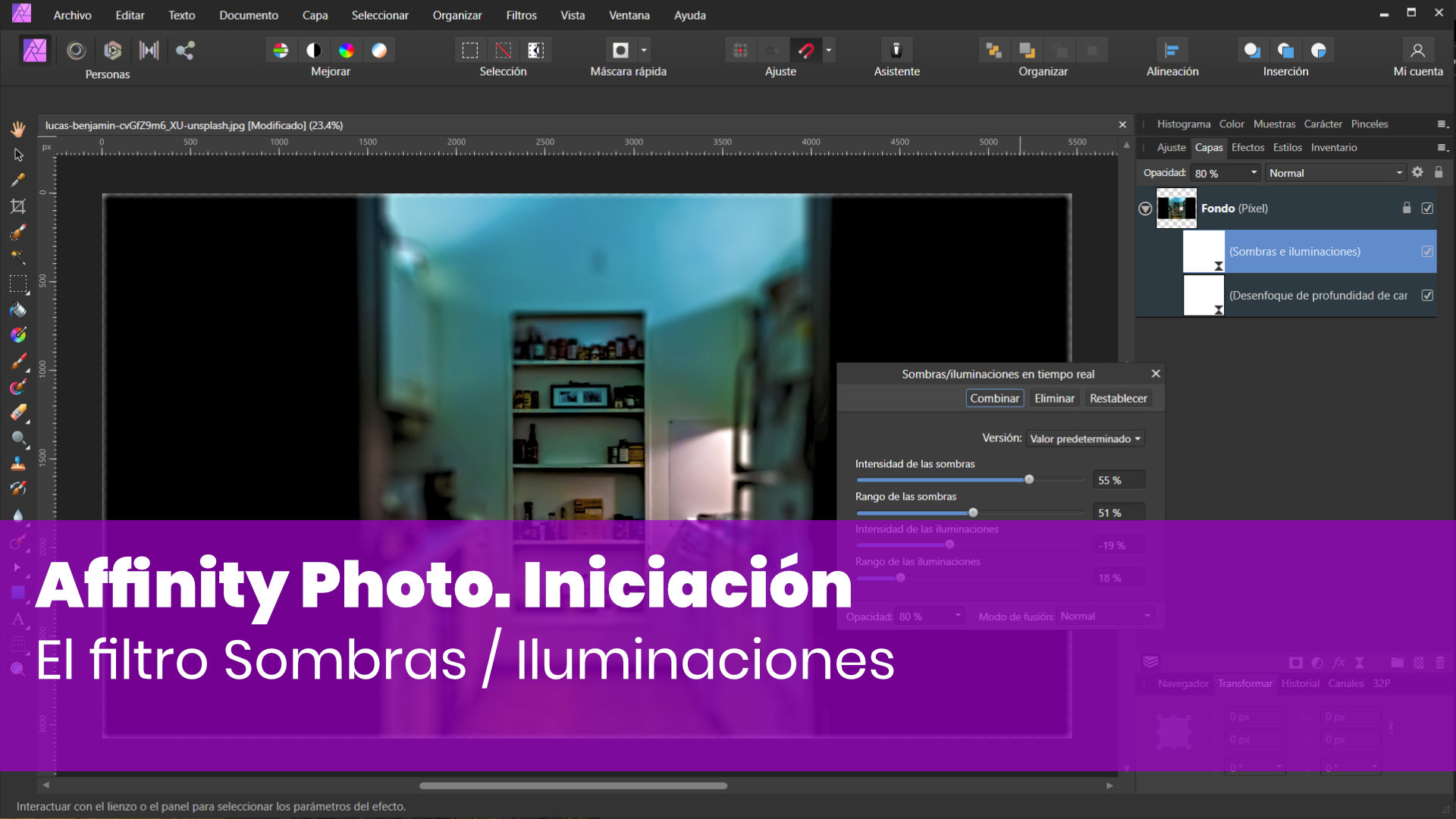
Task: Toggle visibility of Sombras e iluminaciones filter
Action: (1427, 251)
